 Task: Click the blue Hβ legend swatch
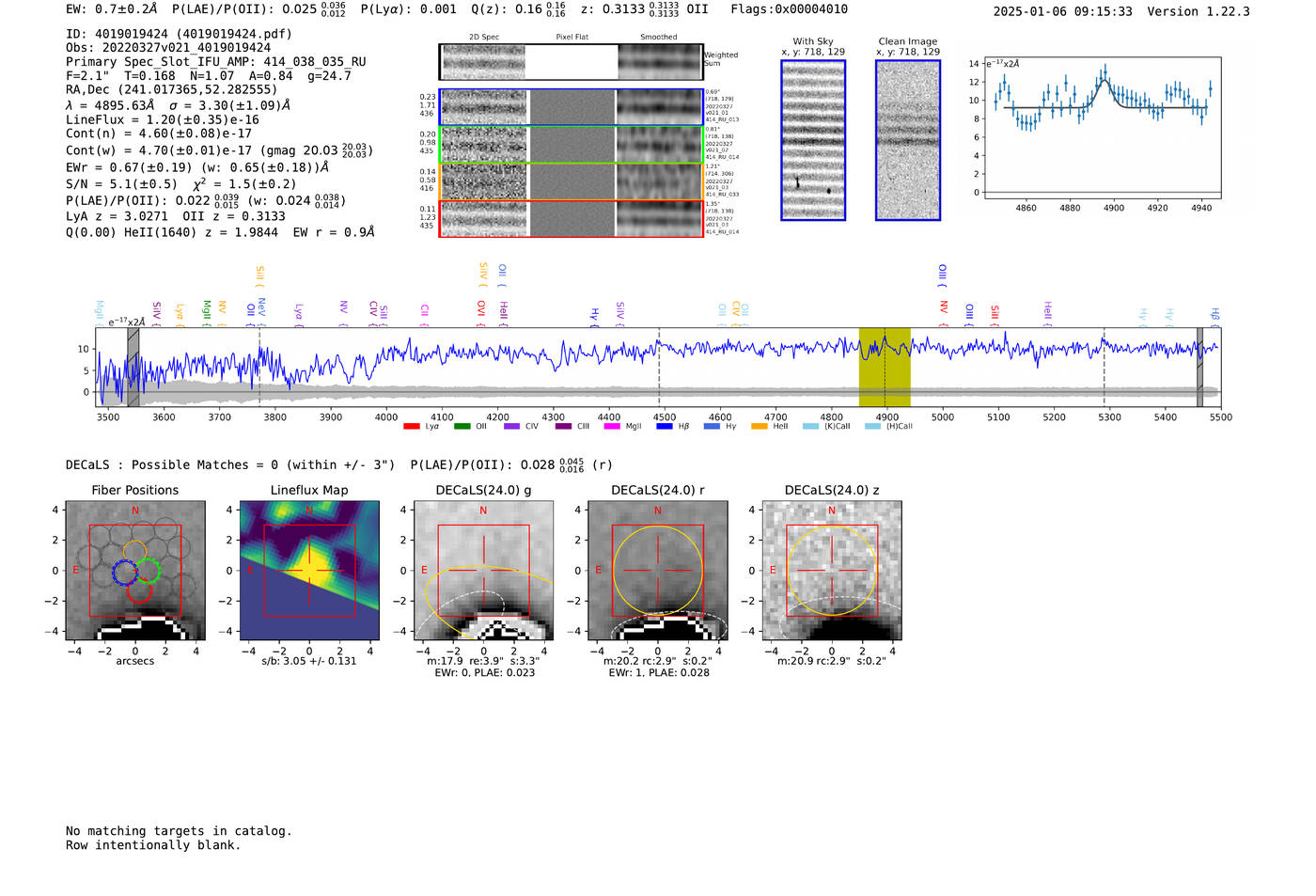(x=665, y=427)
